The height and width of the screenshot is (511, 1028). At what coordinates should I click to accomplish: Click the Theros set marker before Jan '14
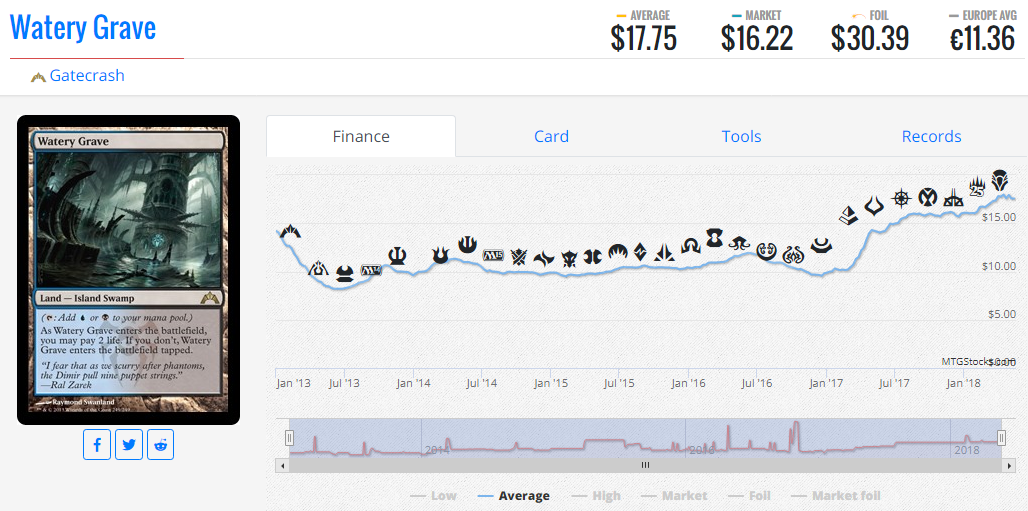[x=397, y=255]
